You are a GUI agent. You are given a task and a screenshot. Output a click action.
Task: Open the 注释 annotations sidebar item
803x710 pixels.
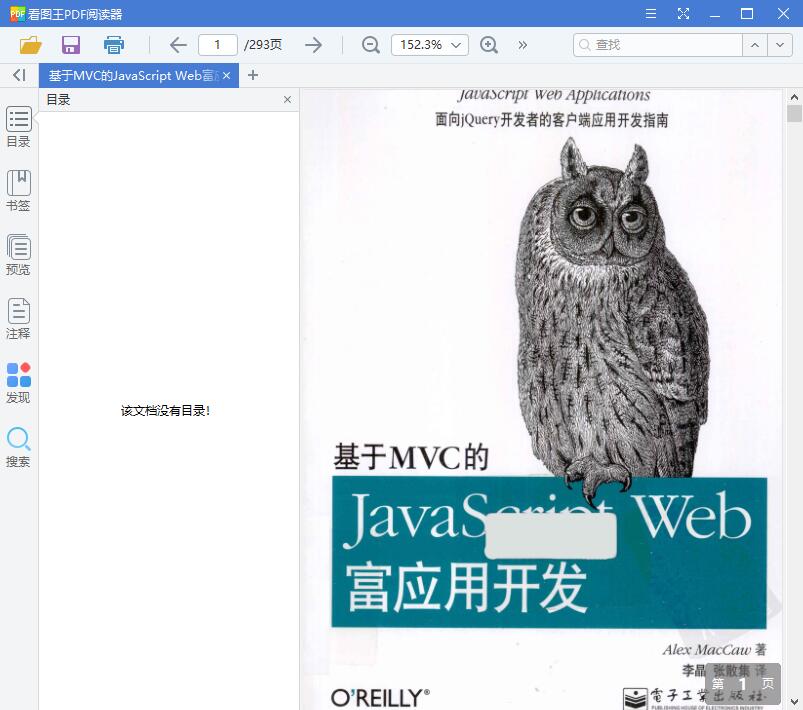pos(18,319)
